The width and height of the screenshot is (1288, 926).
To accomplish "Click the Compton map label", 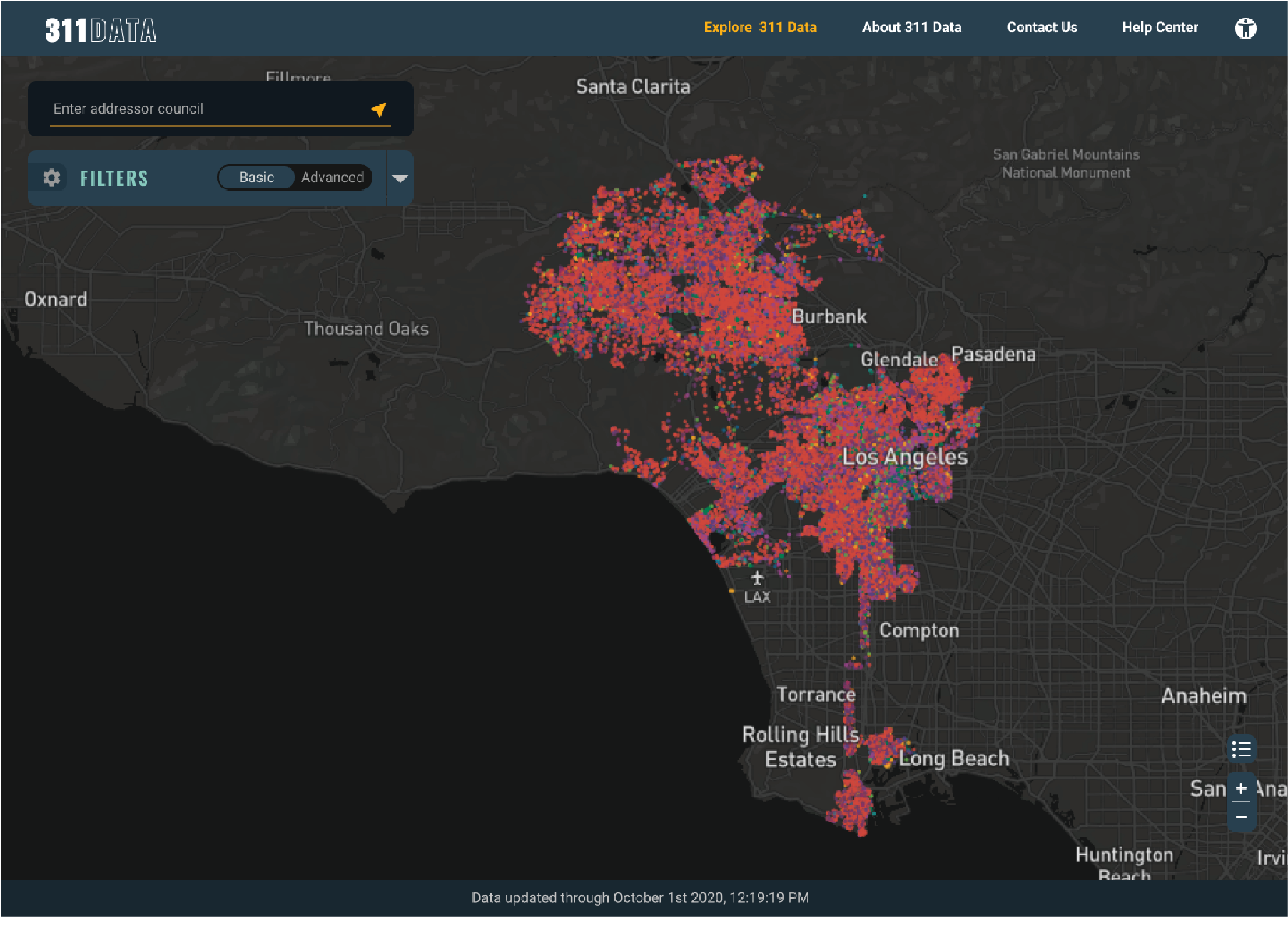I will tap(919, 630).
